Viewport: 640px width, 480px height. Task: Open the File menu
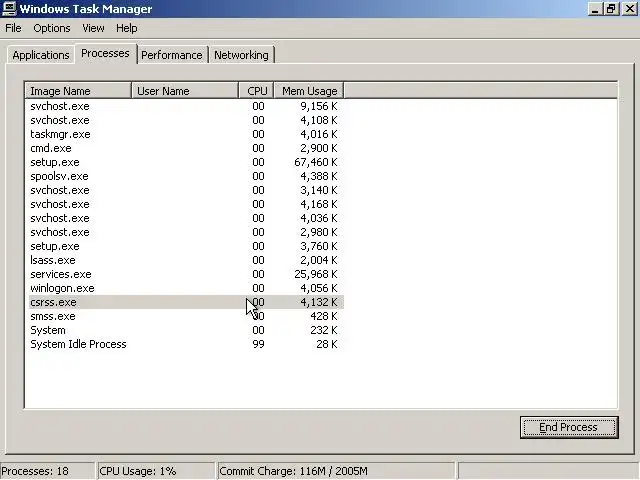(x=13, y=28)
